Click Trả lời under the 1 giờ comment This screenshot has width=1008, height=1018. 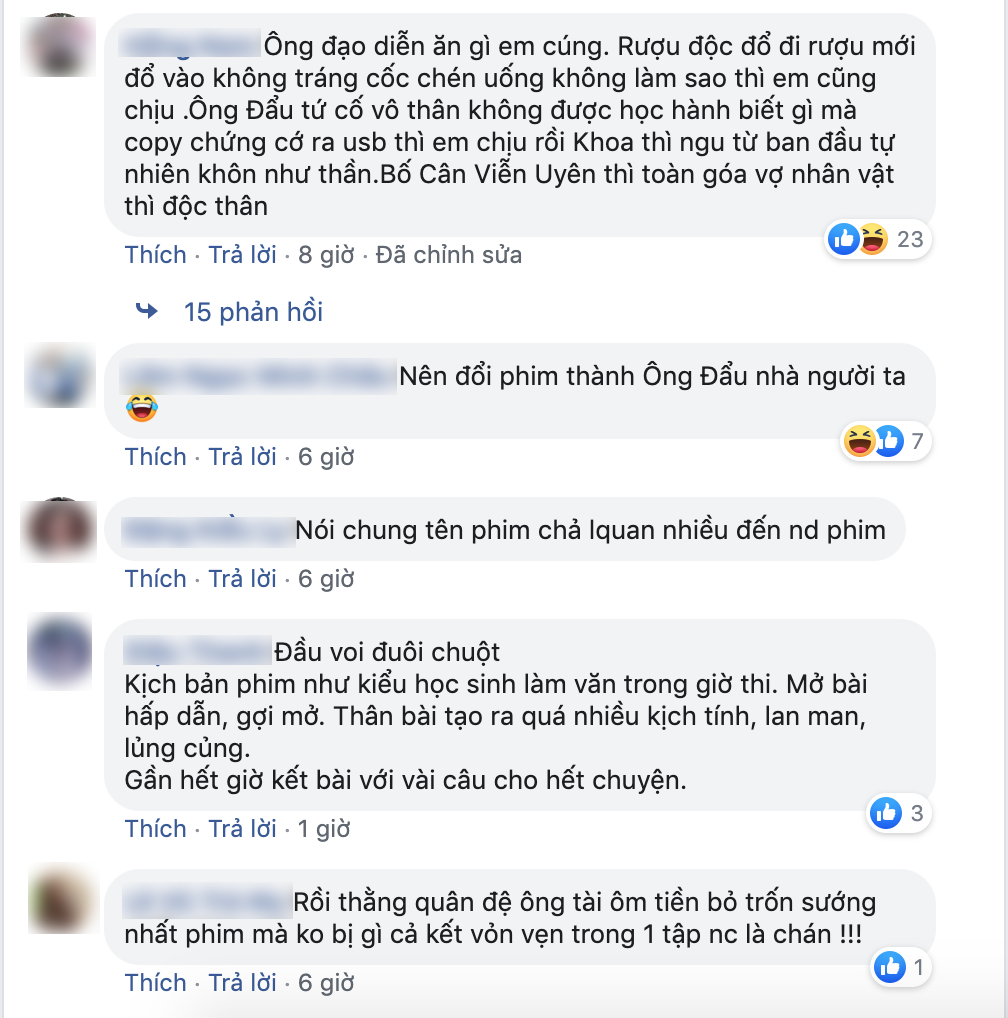(242, 829)
